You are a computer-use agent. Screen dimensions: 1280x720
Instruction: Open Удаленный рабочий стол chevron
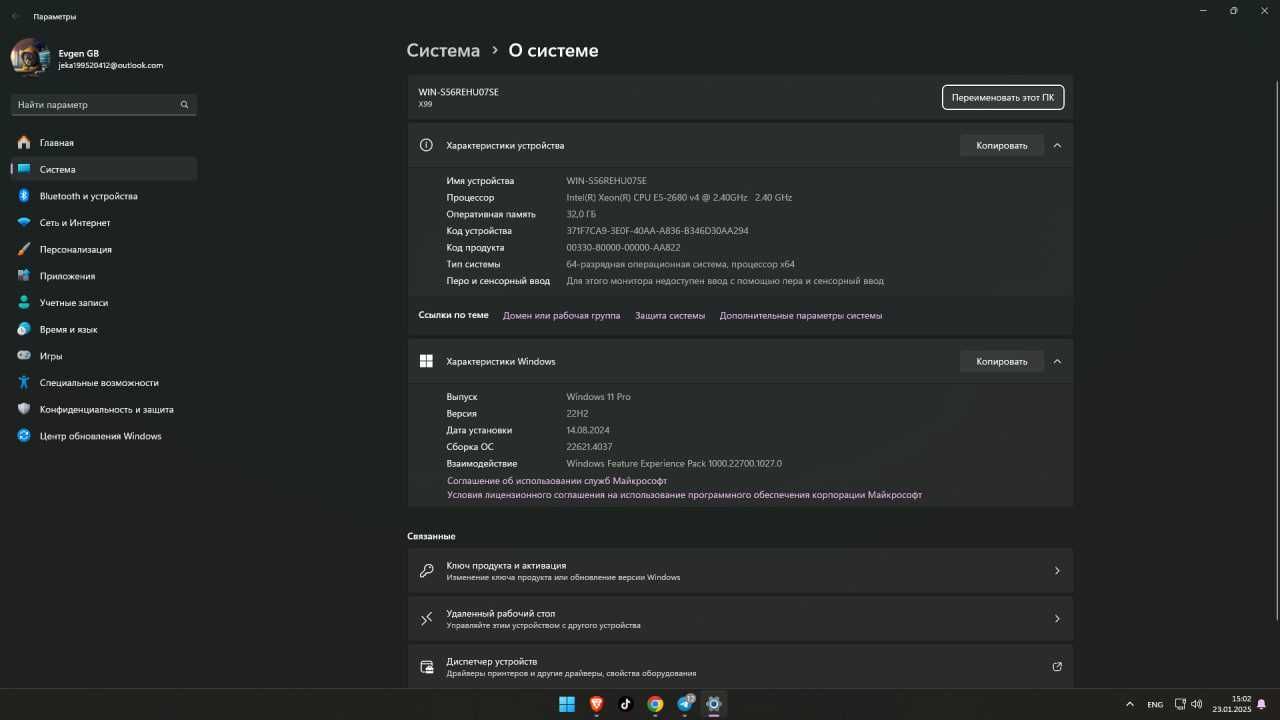pos(1057,619)
